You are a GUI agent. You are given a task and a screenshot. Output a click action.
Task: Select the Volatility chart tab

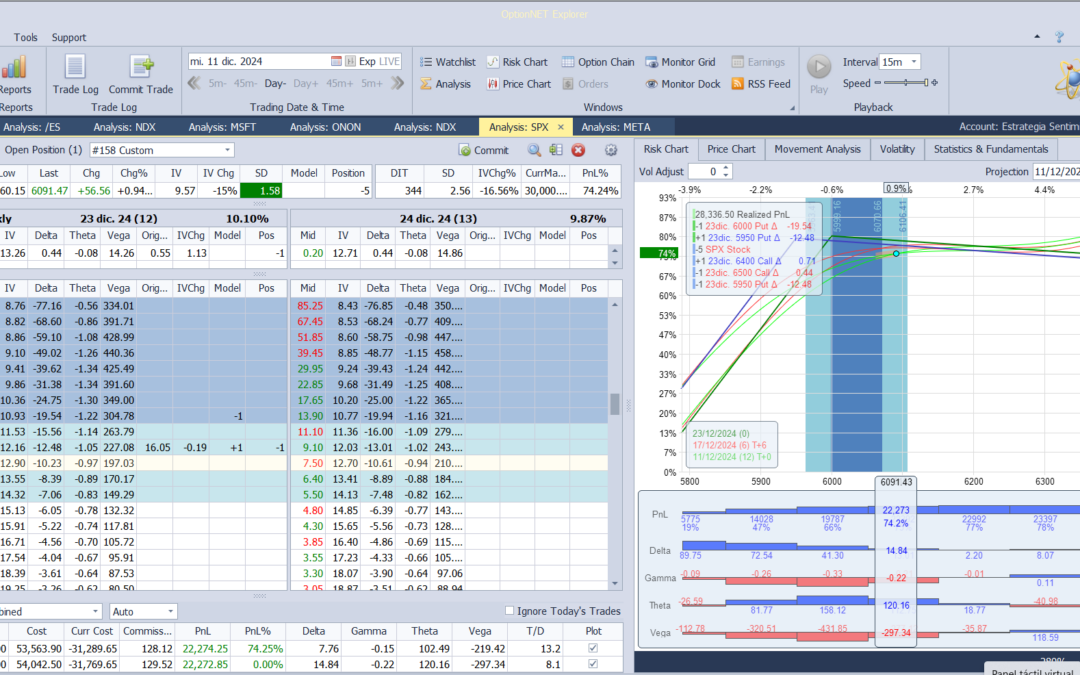(896, 149)
